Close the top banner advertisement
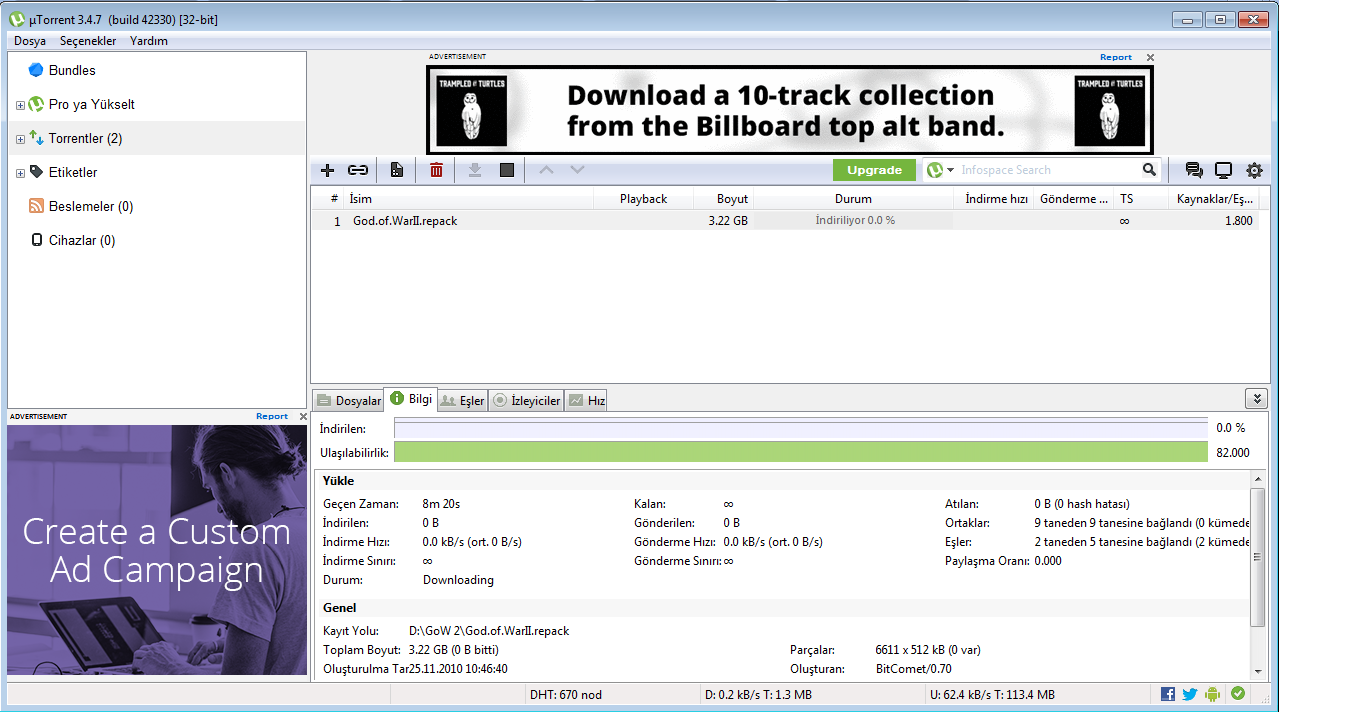This screenshot has height=712, width=1360. [x=1150, y=57]
